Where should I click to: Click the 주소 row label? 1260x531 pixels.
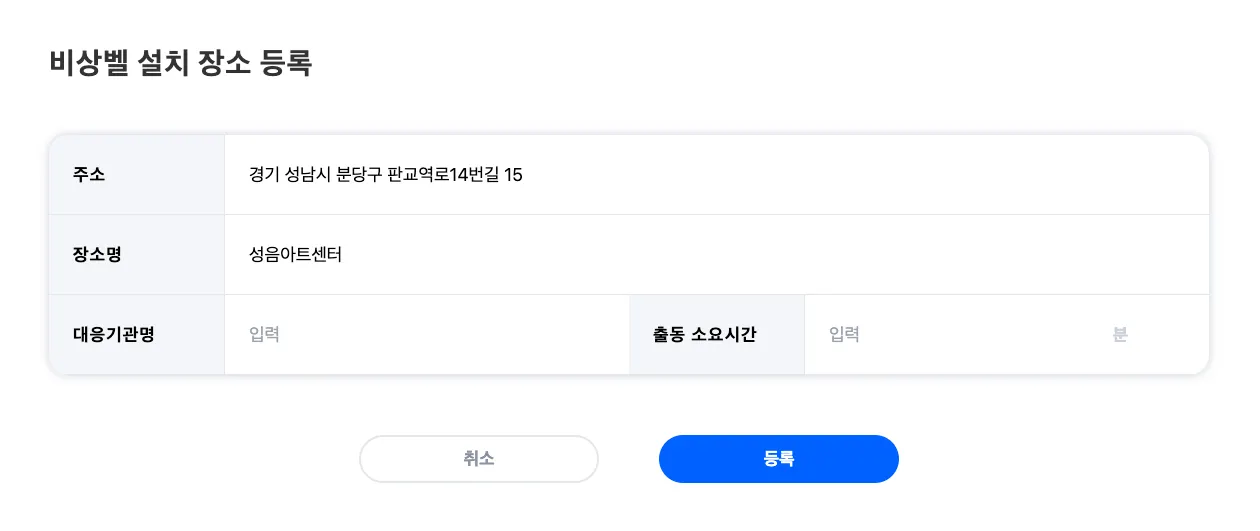coord(89,175)
